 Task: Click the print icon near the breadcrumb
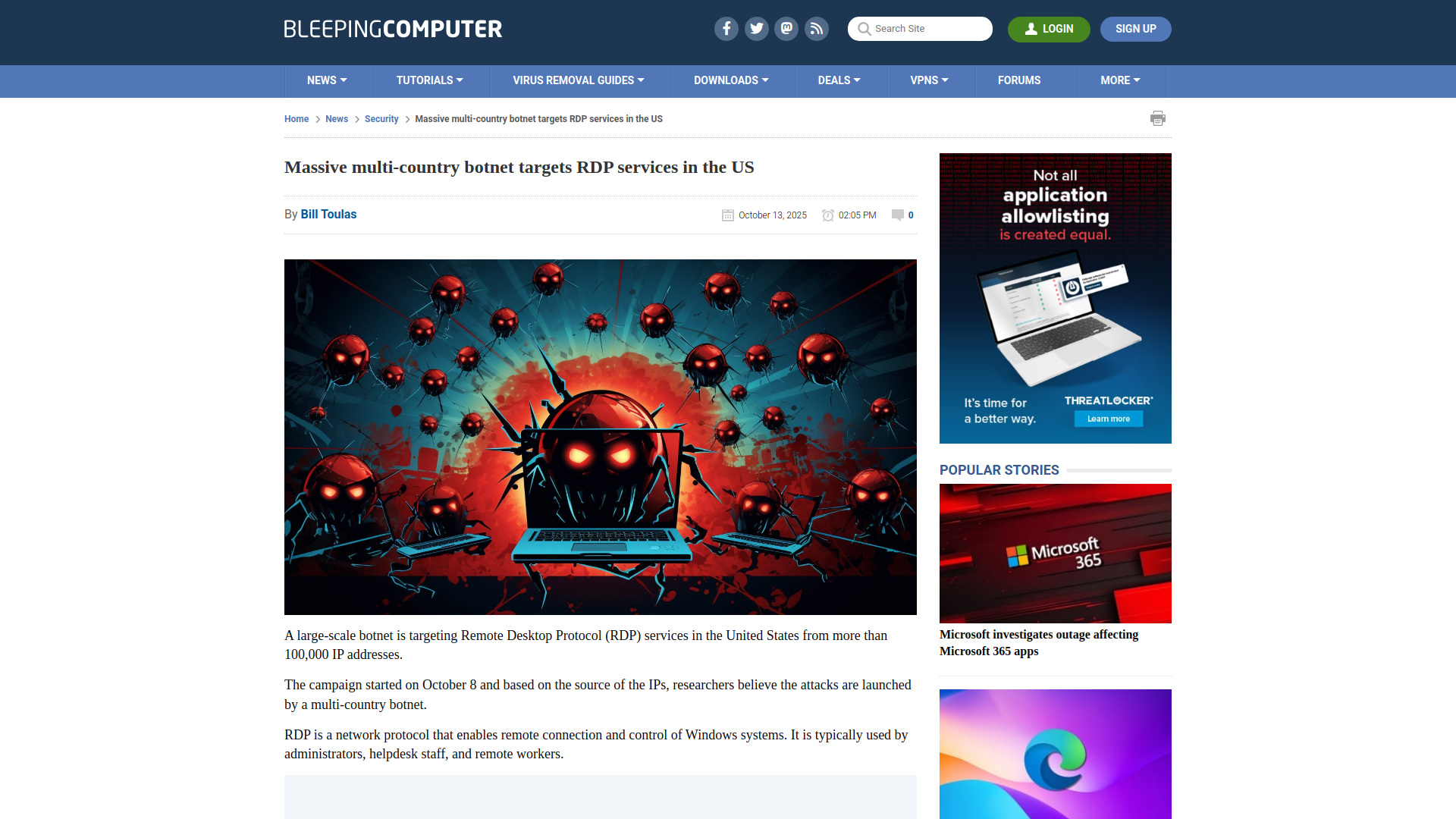1158,118
